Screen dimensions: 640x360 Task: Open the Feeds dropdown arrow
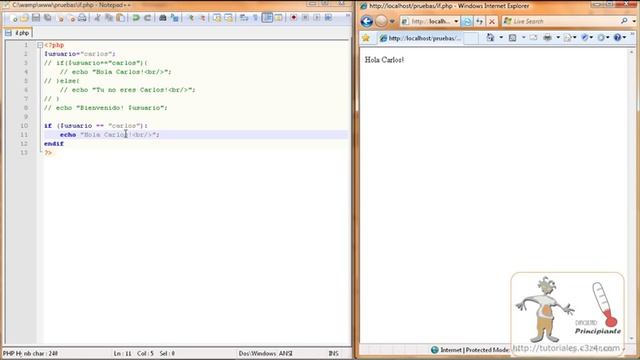point(523,38)
